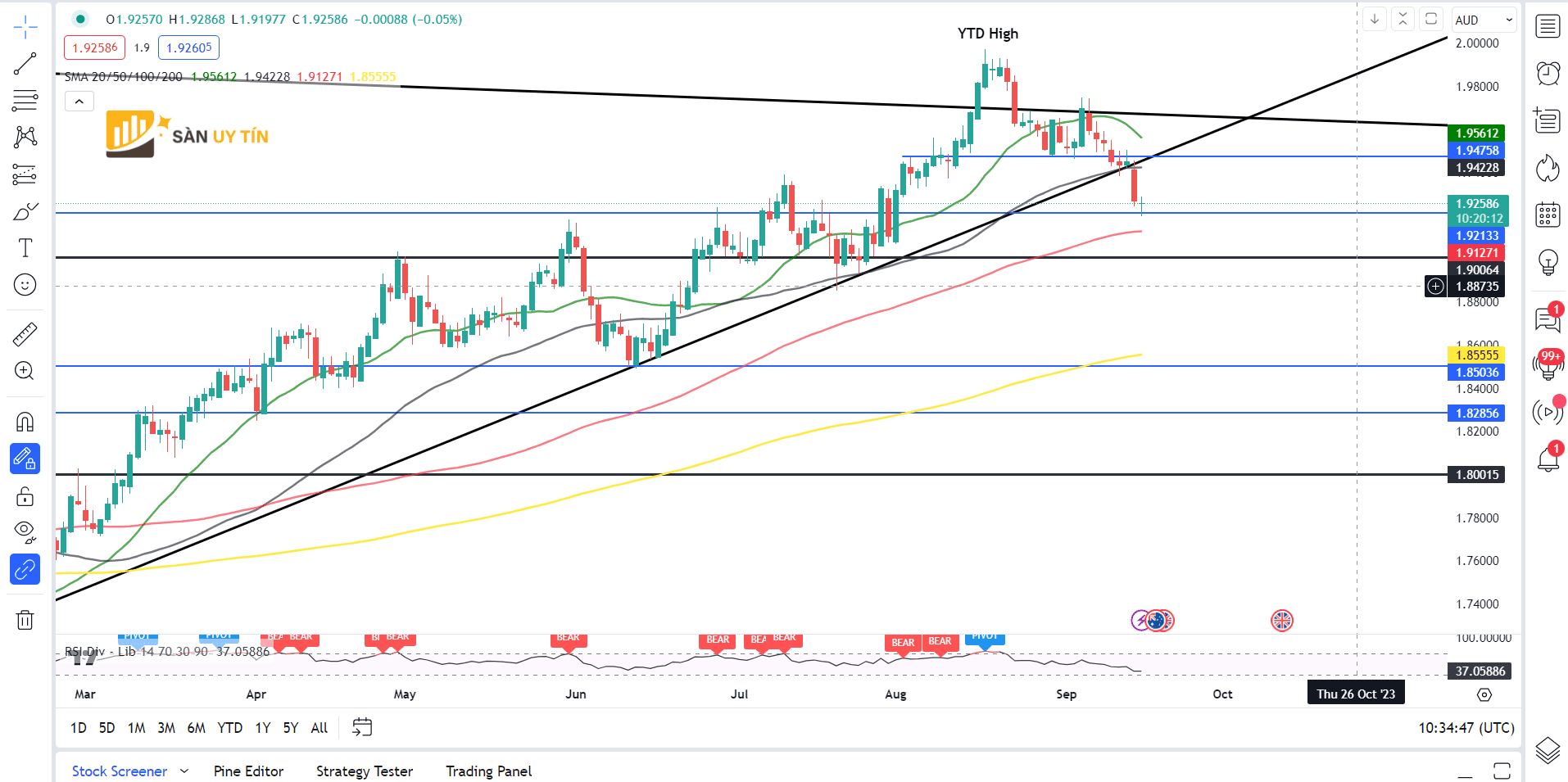The image size is (1568, 782).
Task: Maximize the bottom panel
Action: pos(1502,771)
